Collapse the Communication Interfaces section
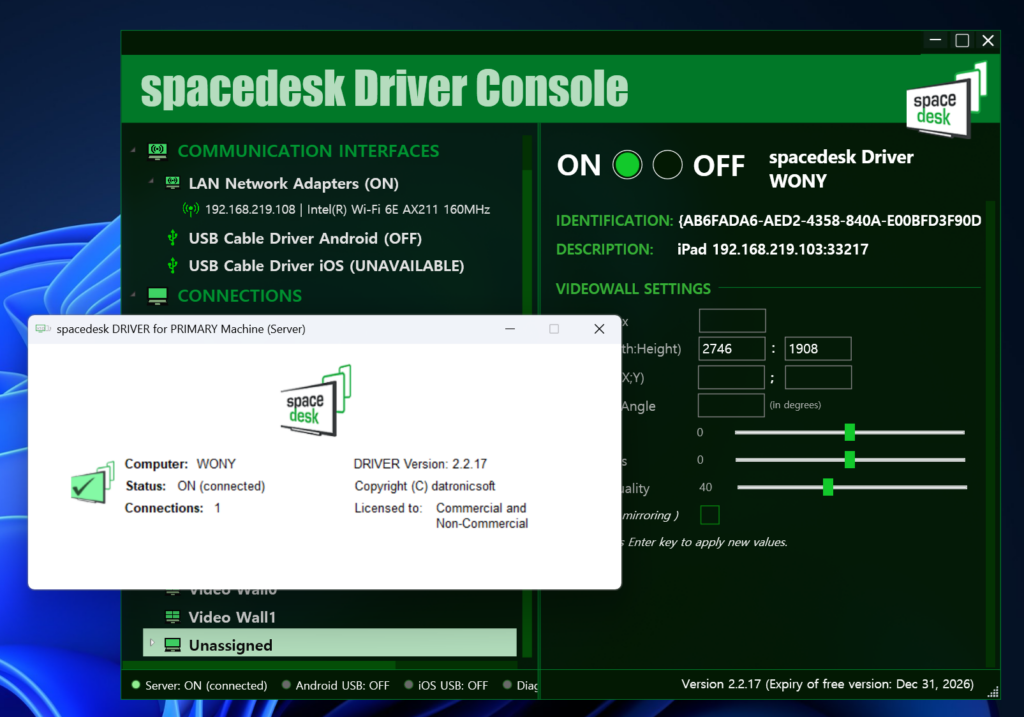This screenshot has width=1024, height=717. point(133,152)
